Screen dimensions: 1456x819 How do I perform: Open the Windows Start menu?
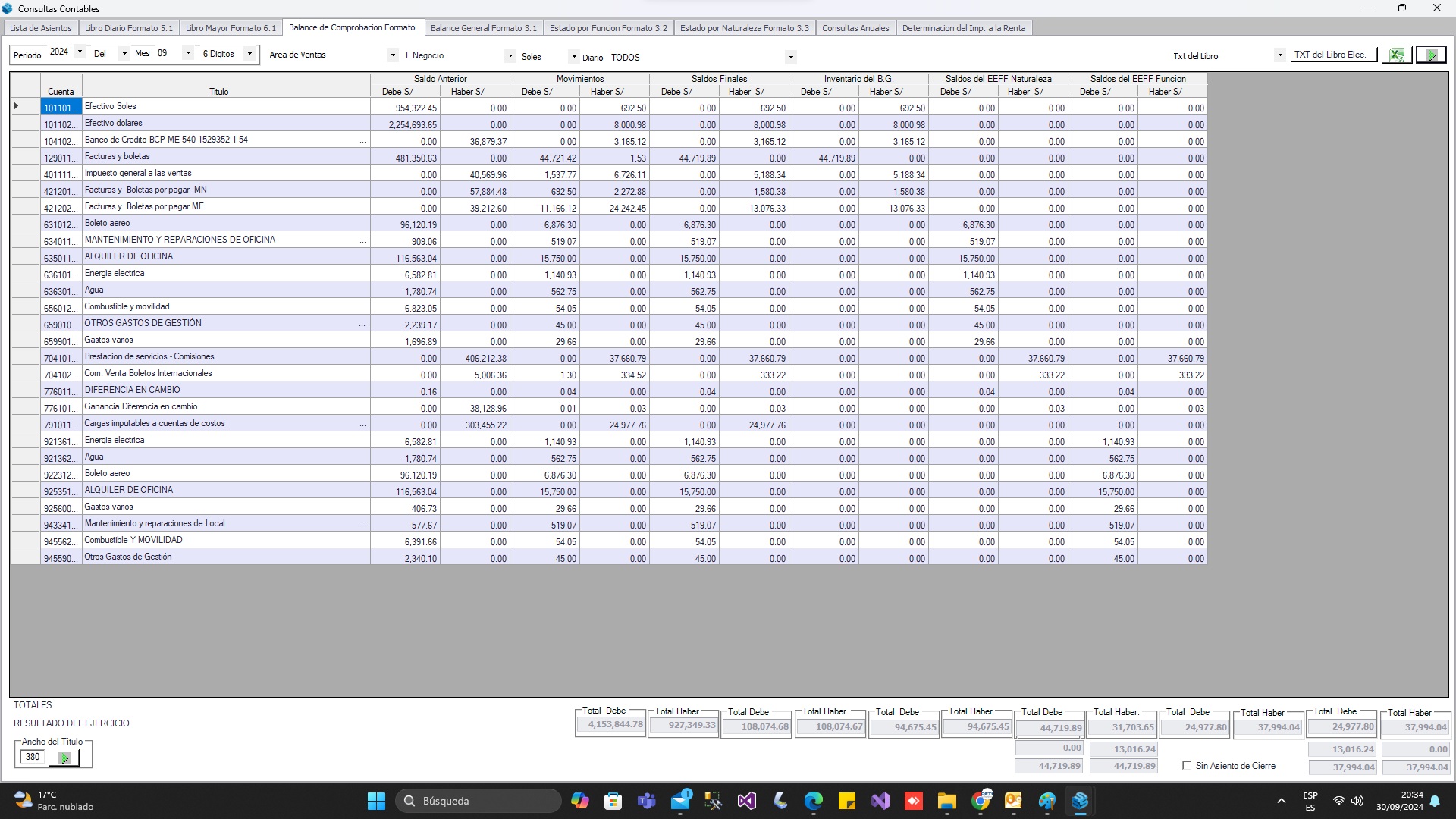click(376, 801)
